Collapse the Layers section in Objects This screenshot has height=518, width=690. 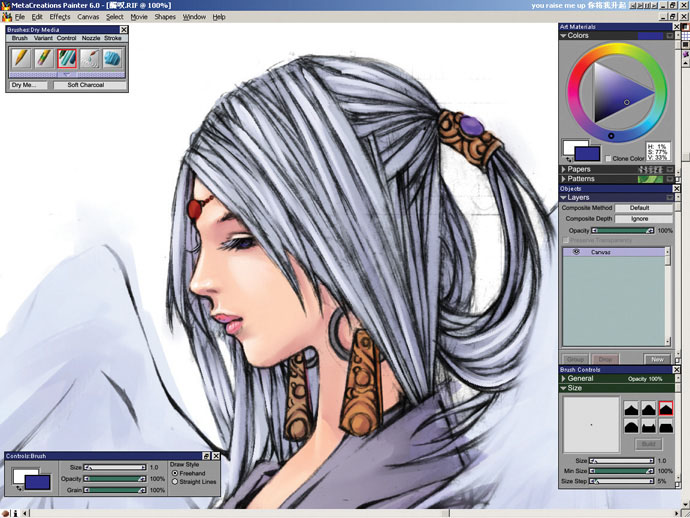(x=563, y=198)
